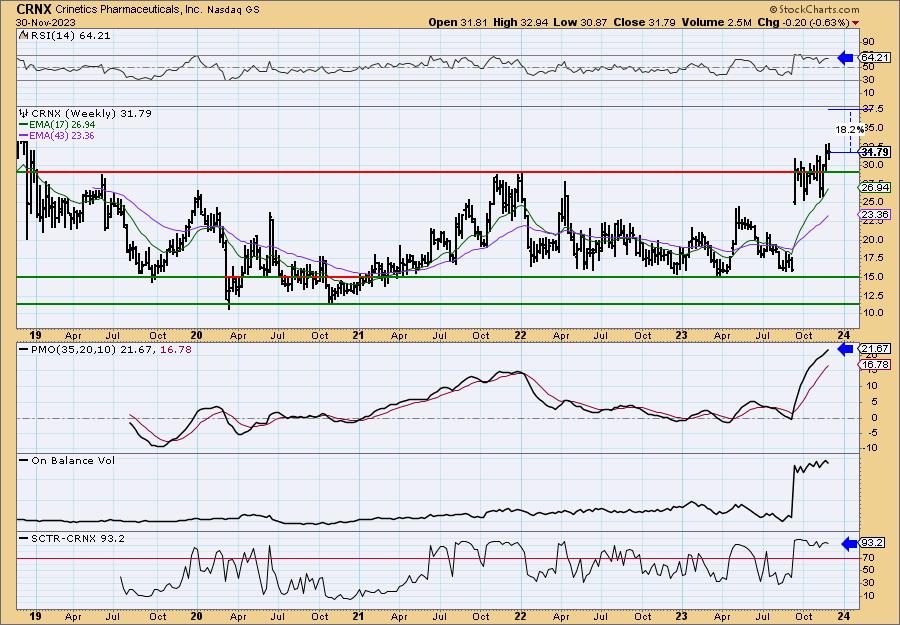Image resolution: width=900 pixels, height=625 pixels.
Task: Click the Nasdaq GS exchange label
Action: (x=232, y=10)
